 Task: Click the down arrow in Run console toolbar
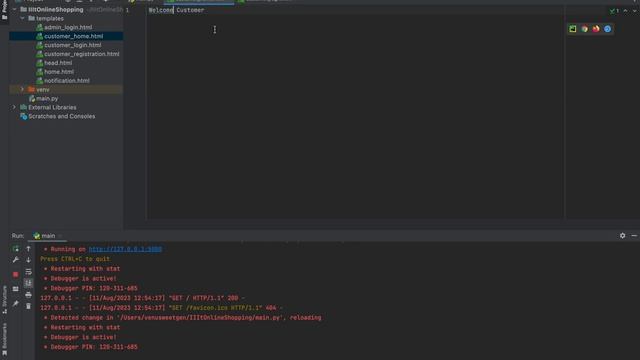tap(29, 260)
